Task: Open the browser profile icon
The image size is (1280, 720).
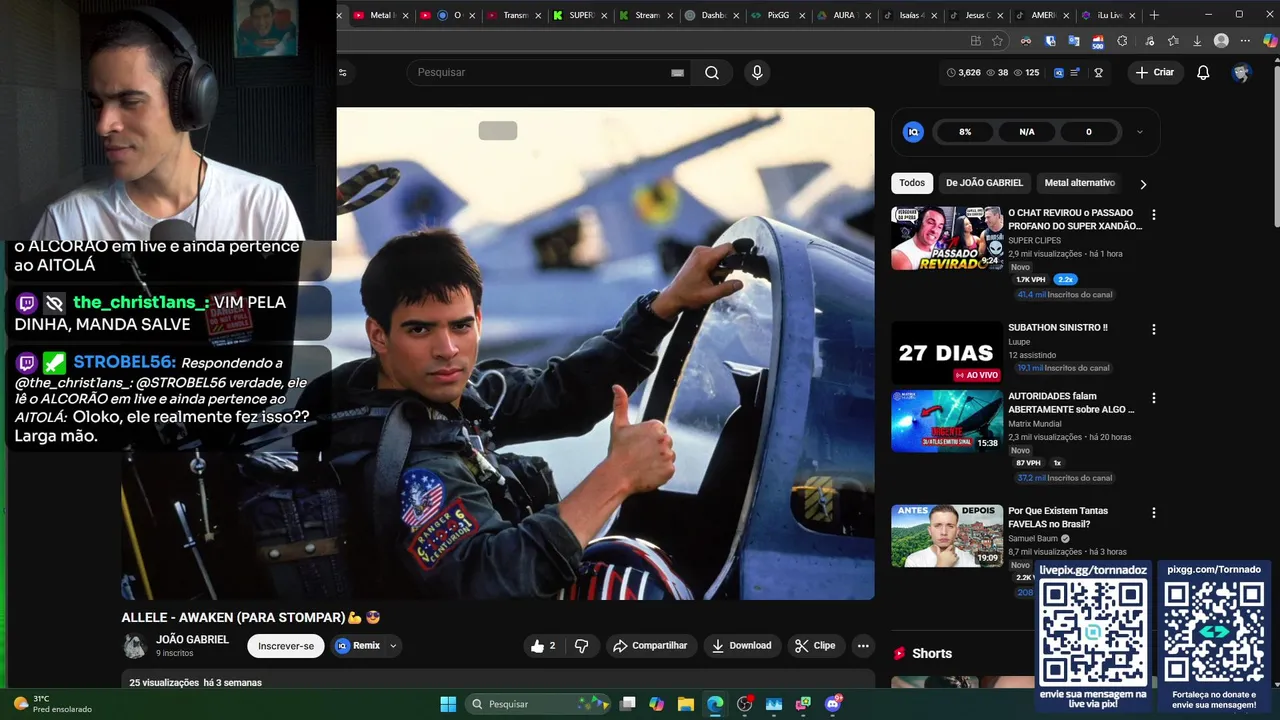Action: tap(1221, 41)
